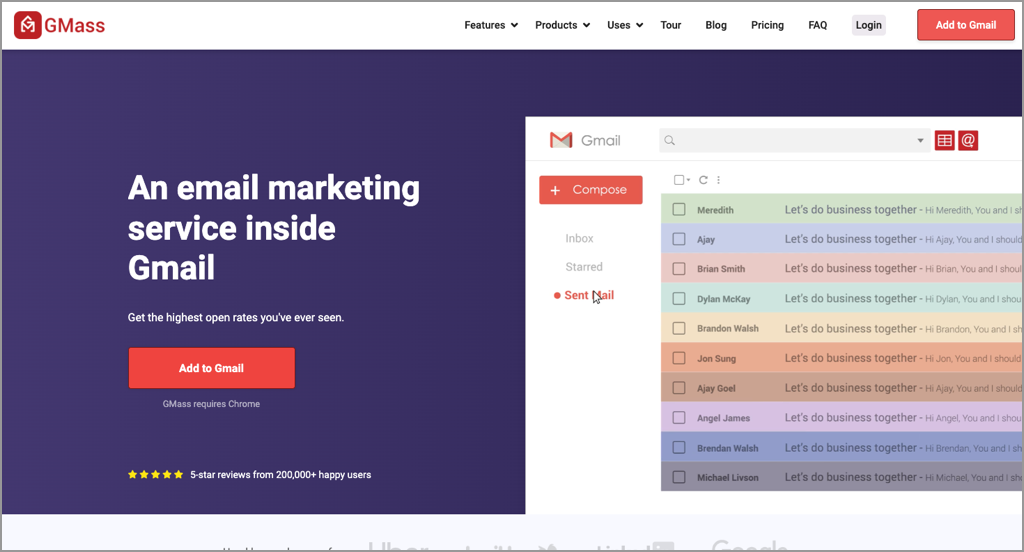Click the yellow five-star rating icons
Viewport: 1024px width, 552px height.
pyautogui.click(x=155, y=474)
